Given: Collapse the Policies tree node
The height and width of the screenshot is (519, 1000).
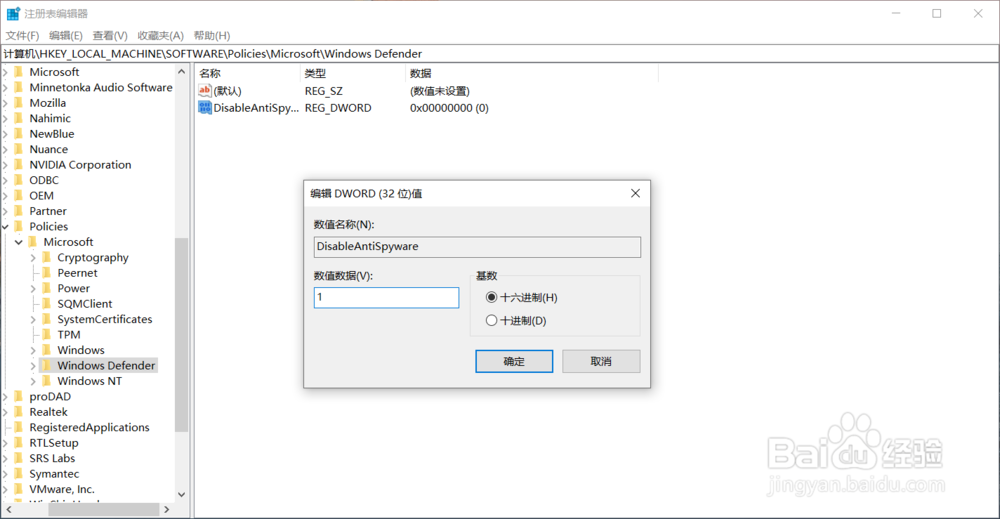Looking at the screenshot, I should [5, 226].
